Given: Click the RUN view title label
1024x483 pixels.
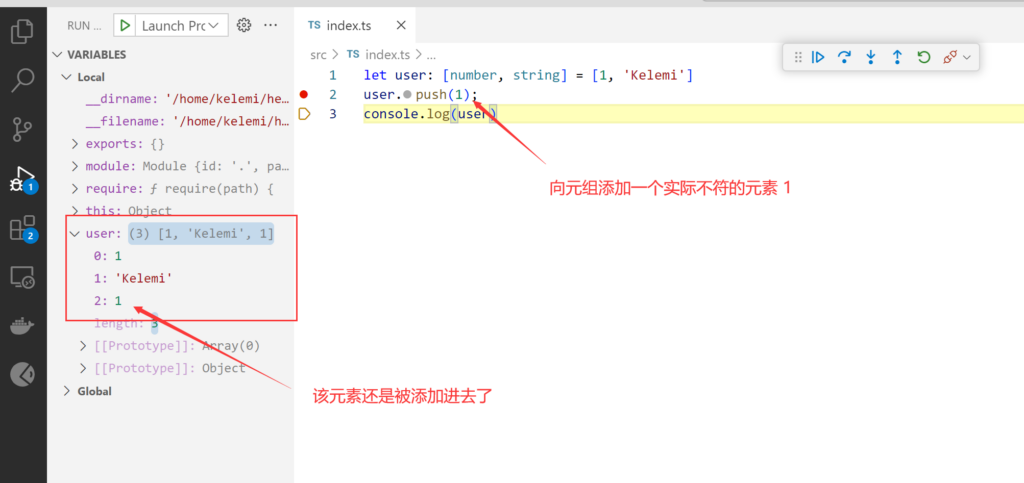Looking at the screenshot, I should [x=85, y=25].
